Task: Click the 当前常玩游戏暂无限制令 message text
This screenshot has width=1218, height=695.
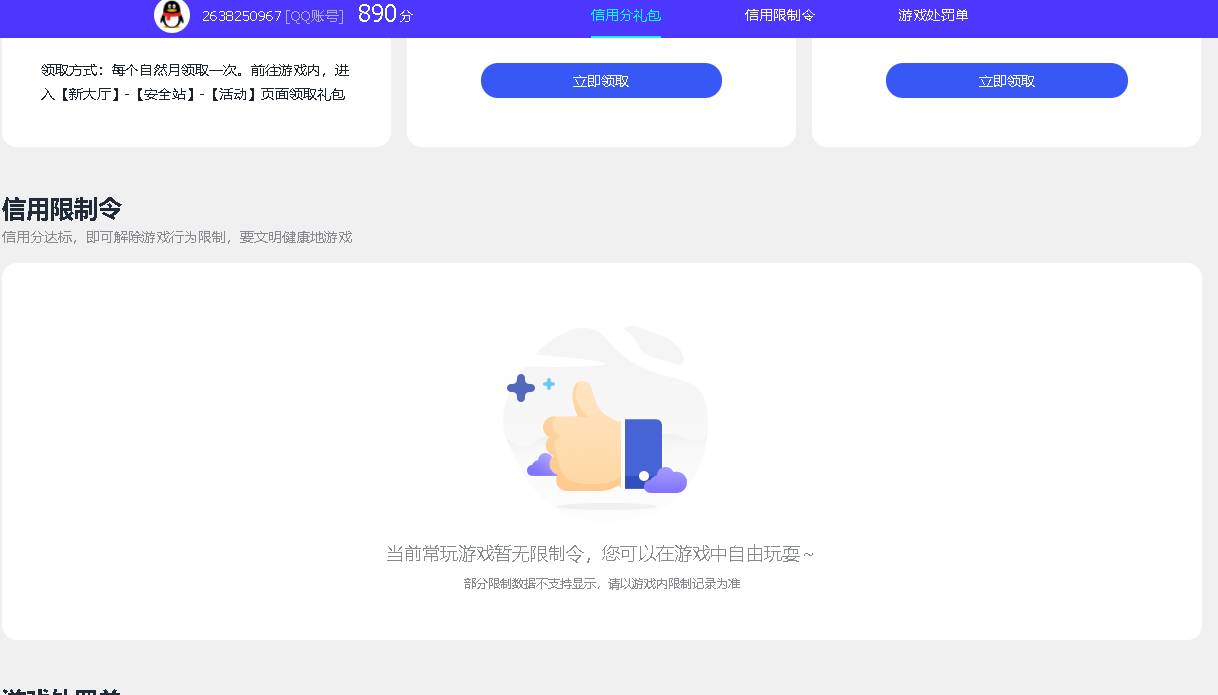Action: [x=602, y=554]
